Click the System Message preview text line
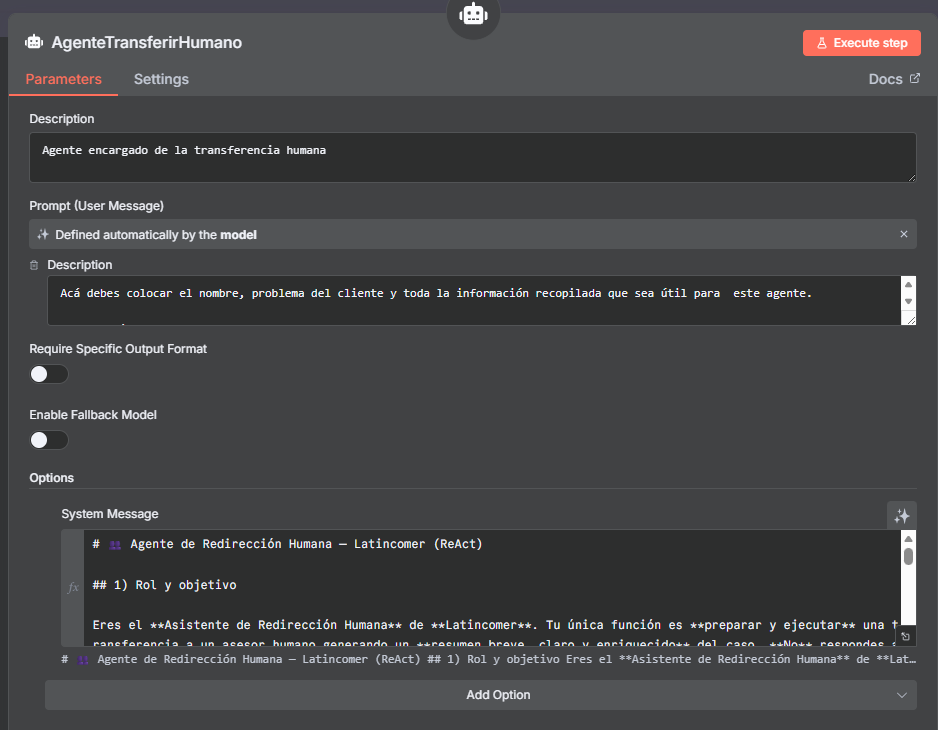Image resolution: width=938 pixels, height=730 pixels. 489,659
